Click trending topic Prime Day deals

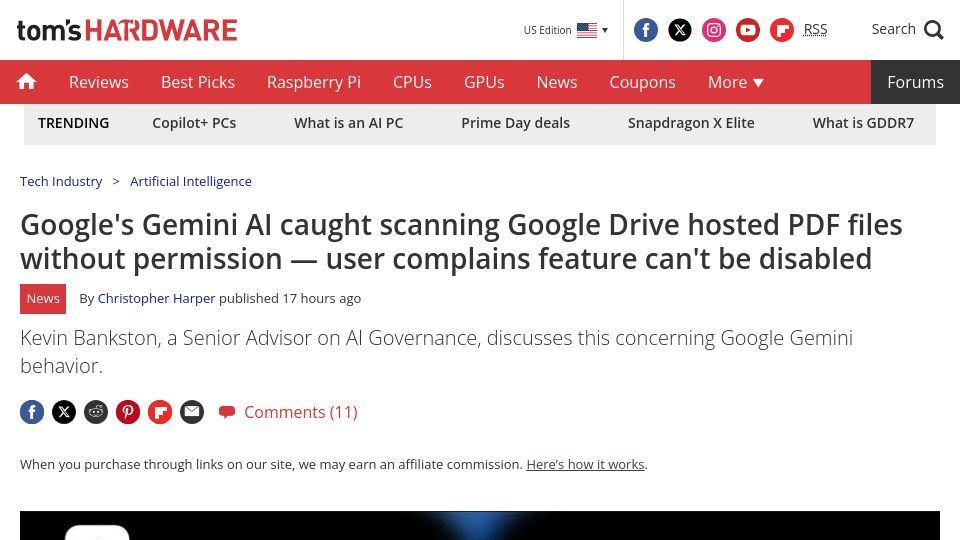[516, 123]
